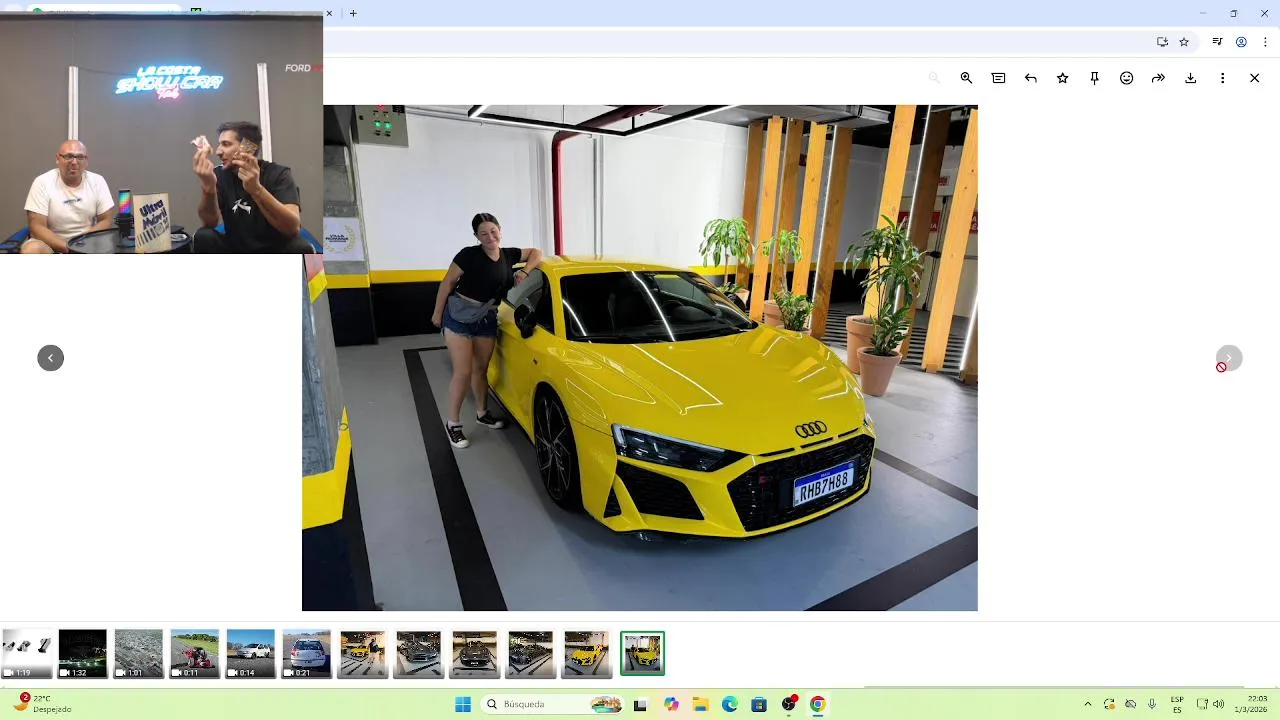Screen dimensions: 1280x720
Task: Open the Windows Start menu
Action: tap(463, 704)
